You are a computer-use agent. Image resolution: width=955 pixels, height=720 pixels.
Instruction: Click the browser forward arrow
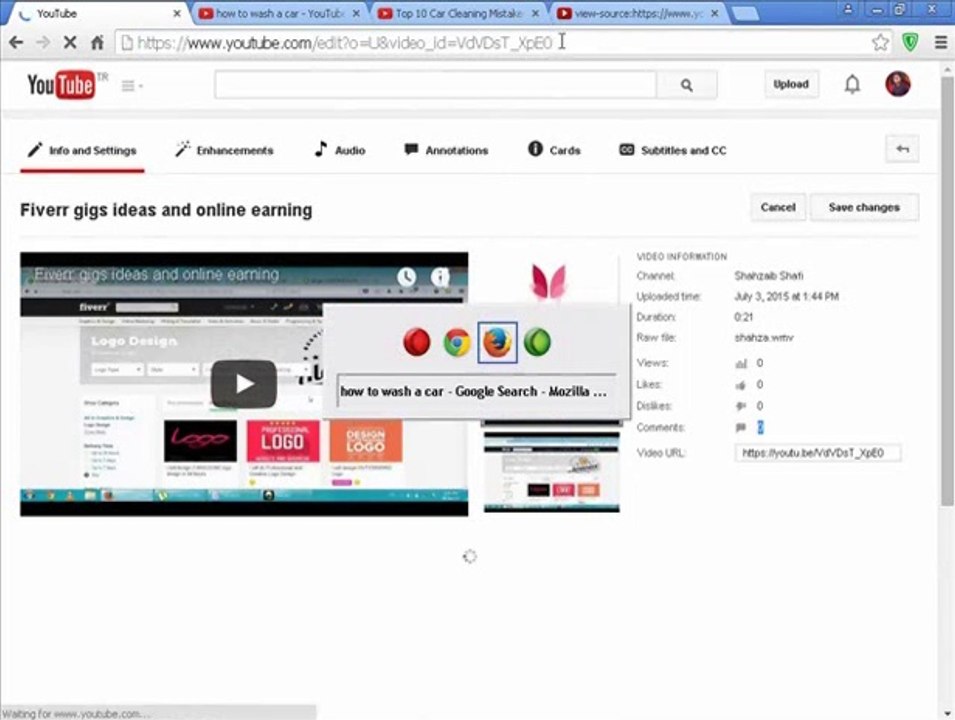[x=43, y=42]
